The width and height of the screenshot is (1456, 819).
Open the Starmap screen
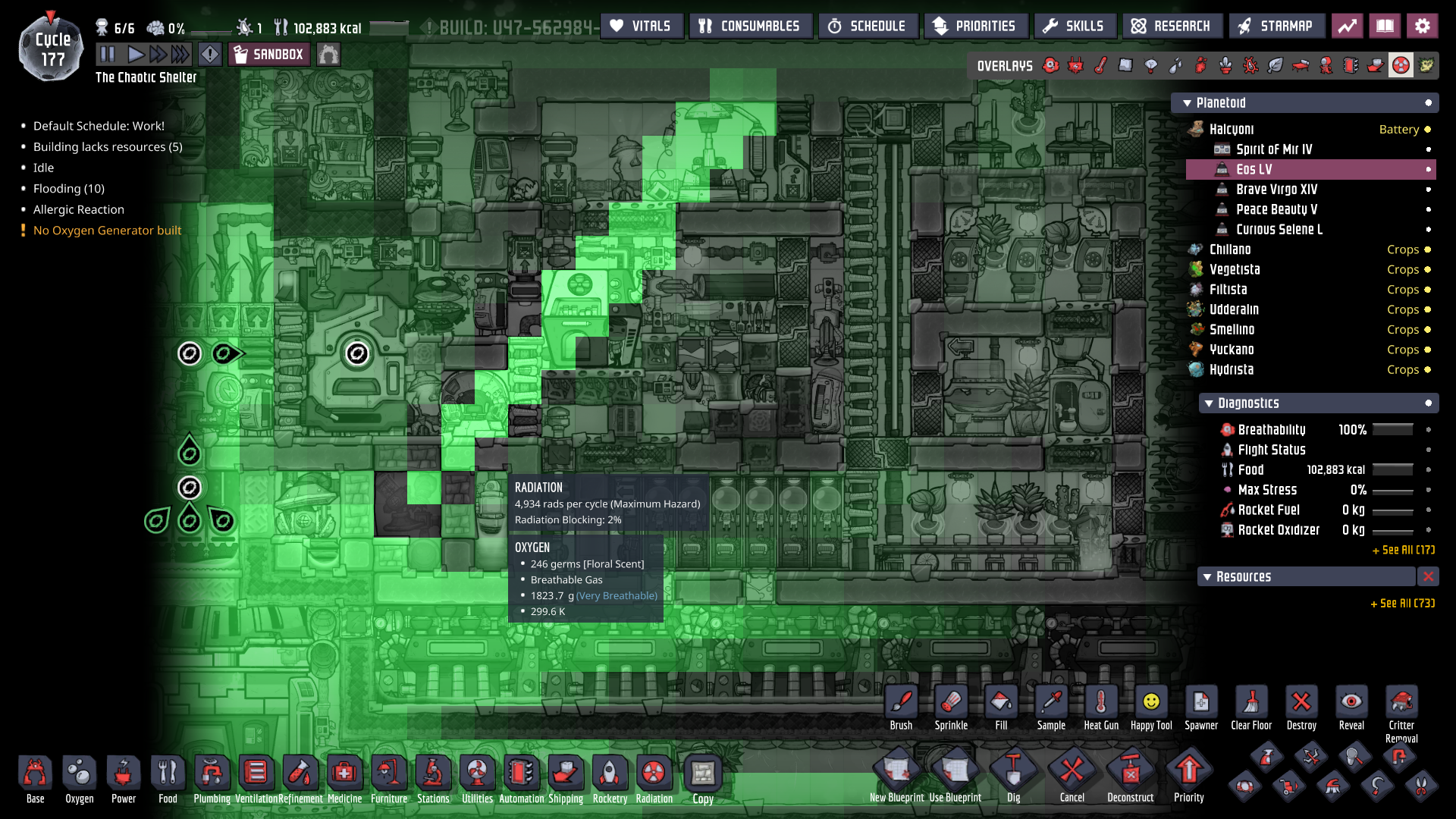1277,27
